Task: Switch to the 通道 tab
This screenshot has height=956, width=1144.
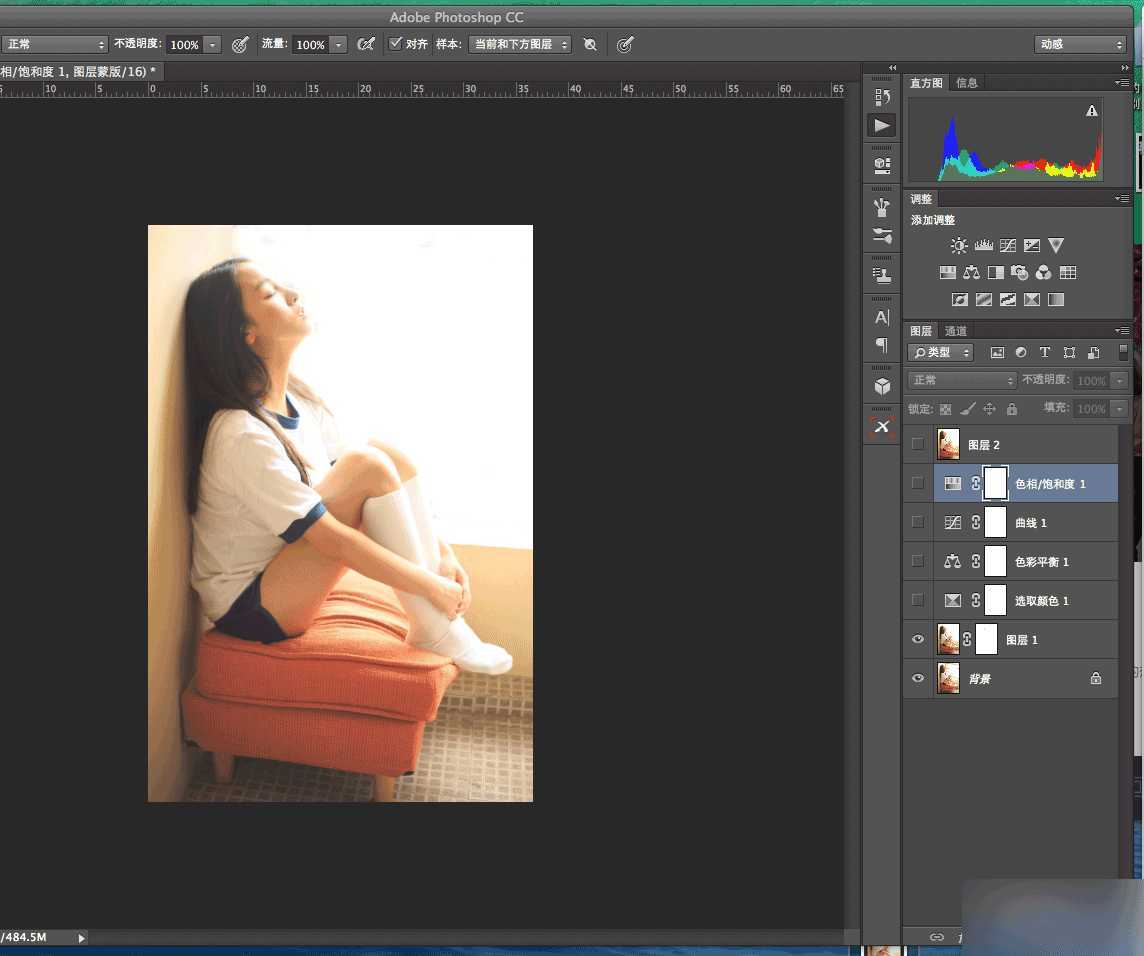Action: (956, 331)
